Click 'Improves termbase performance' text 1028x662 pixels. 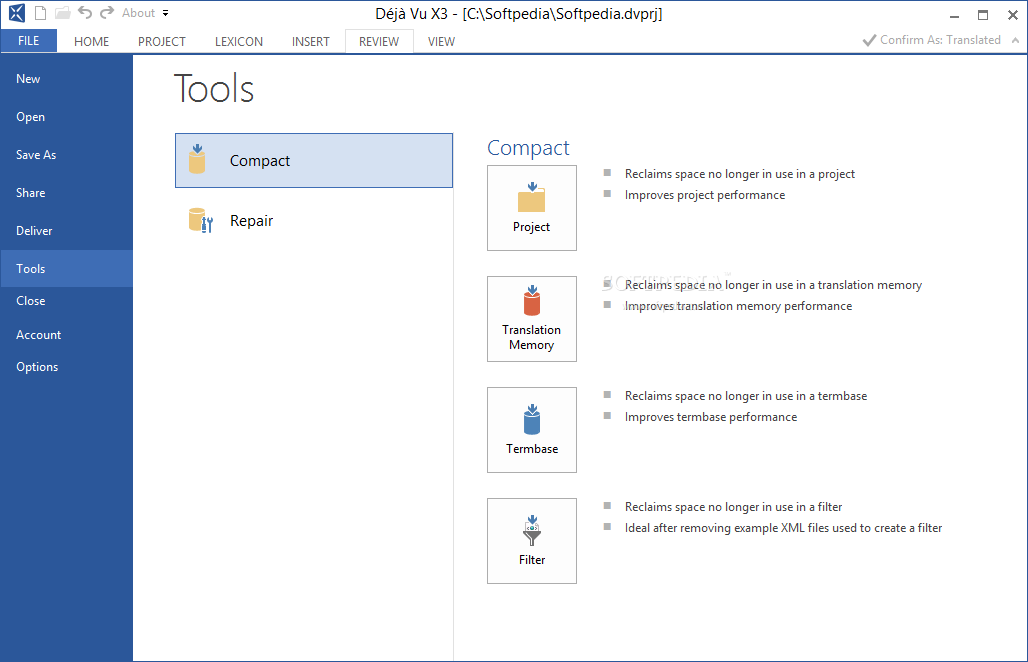711,417
